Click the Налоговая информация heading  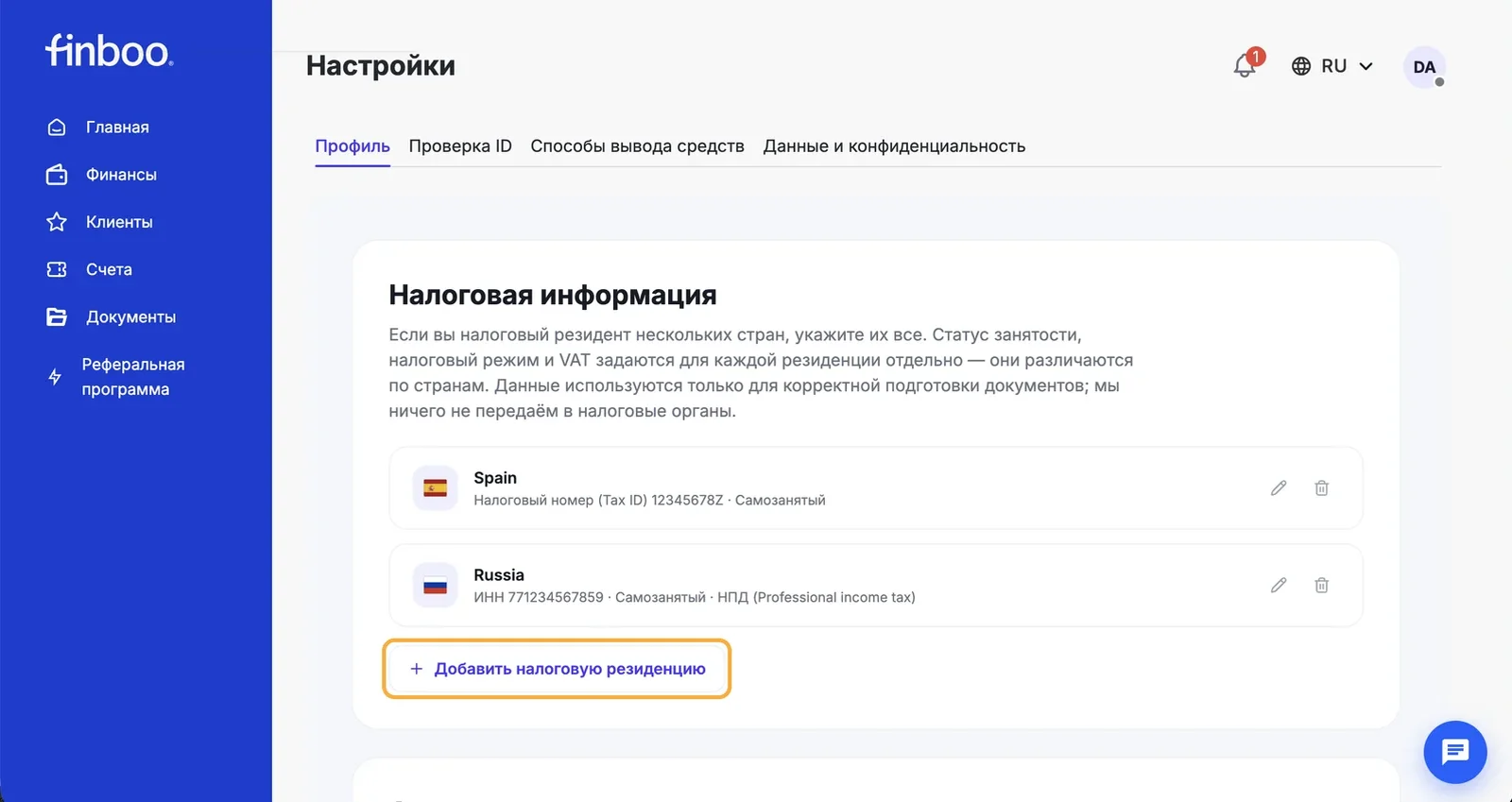coord(553,295)
